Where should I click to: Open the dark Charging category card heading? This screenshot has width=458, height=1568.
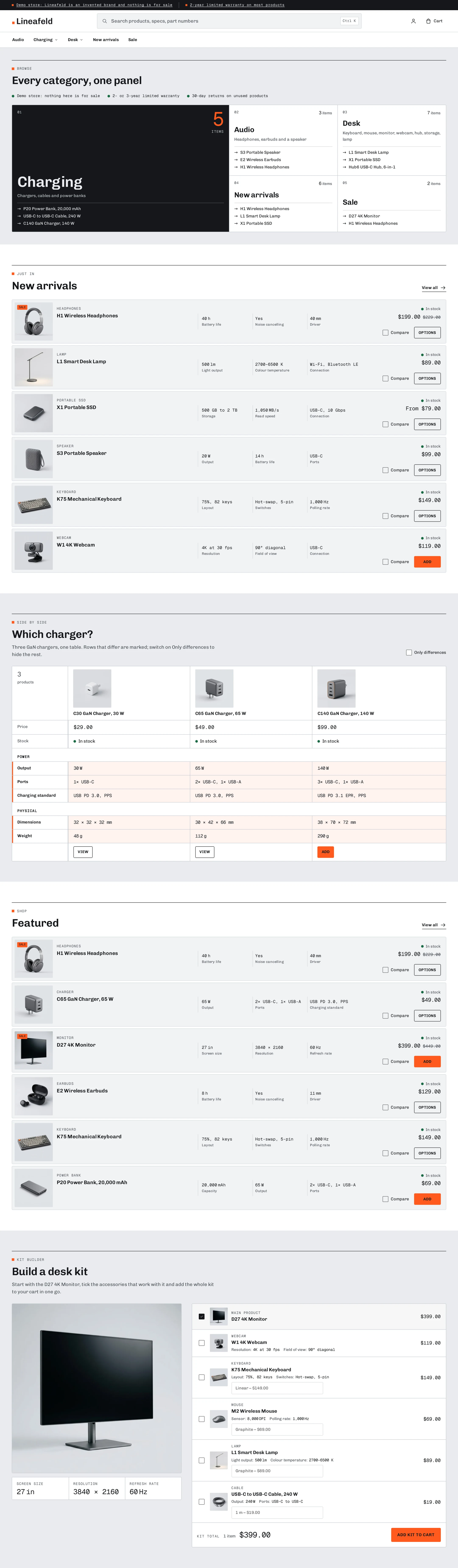(x=50, y=182)
